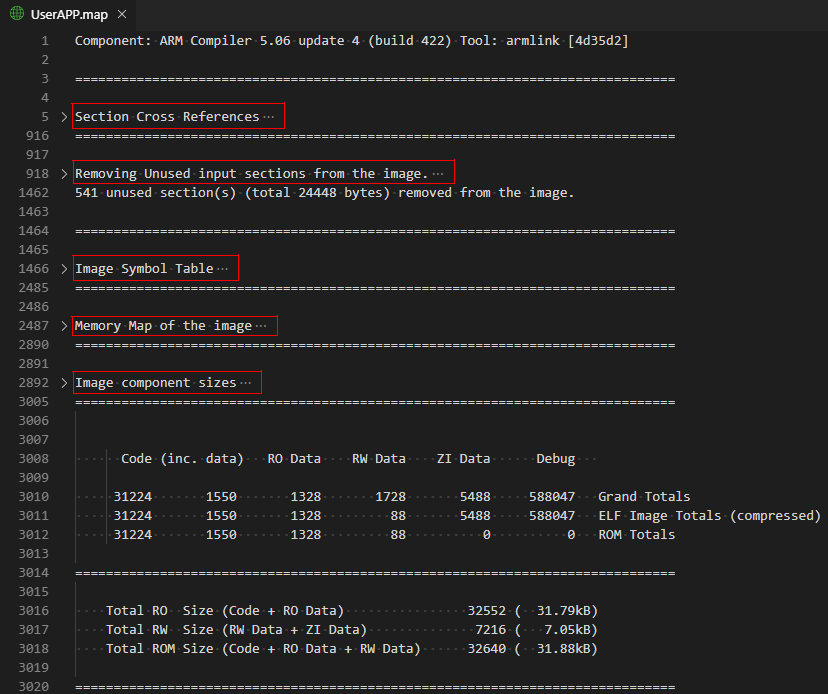Click the 31.88kB value

coord(563,649)
